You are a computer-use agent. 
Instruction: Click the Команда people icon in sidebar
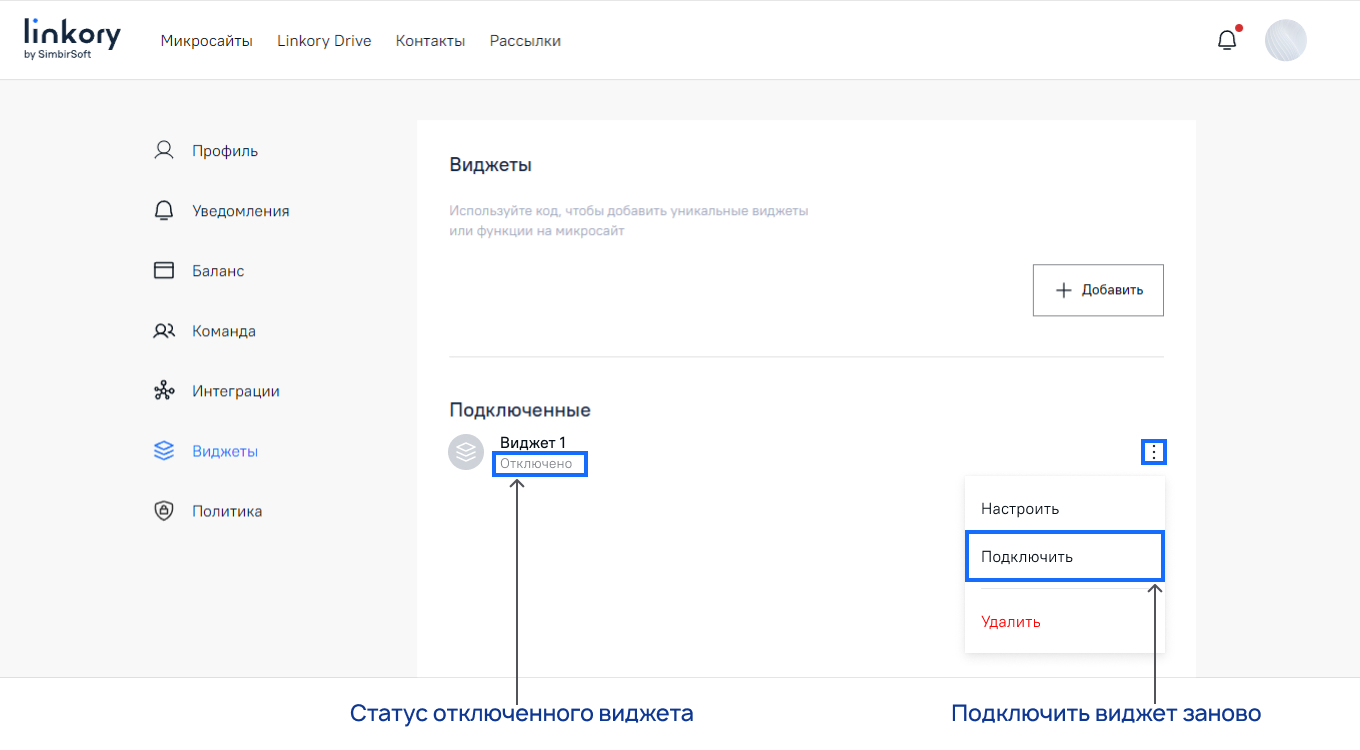[x=163, y=330]
